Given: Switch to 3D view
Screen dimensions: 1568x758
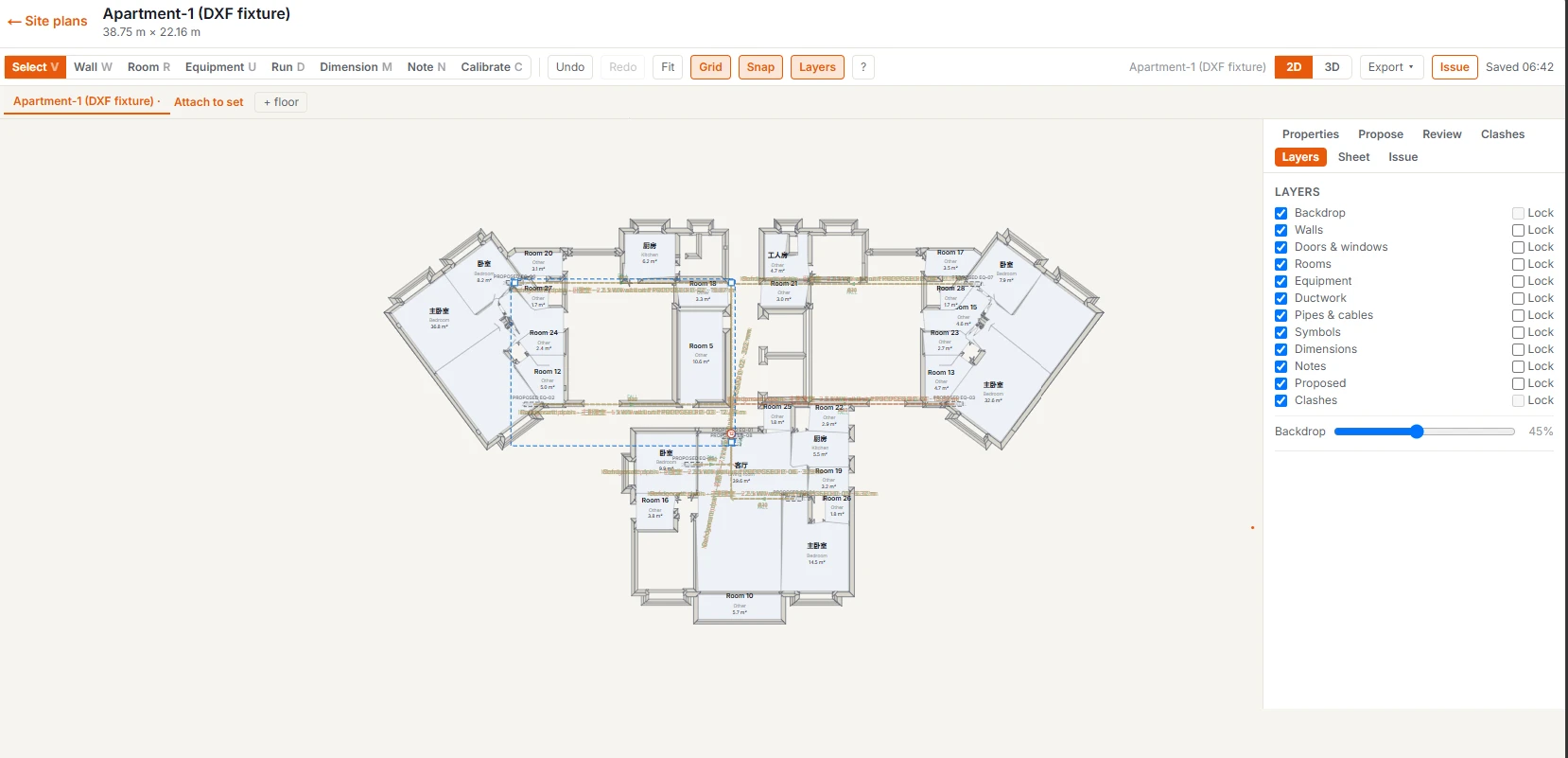Looking at the screenshot, I should tap(1332, 67).
